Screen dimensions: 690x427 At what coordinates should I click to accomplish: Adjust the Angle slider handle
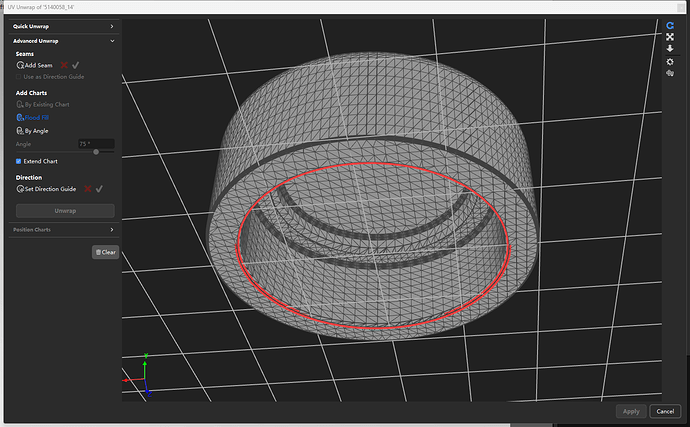coord(96,152)
